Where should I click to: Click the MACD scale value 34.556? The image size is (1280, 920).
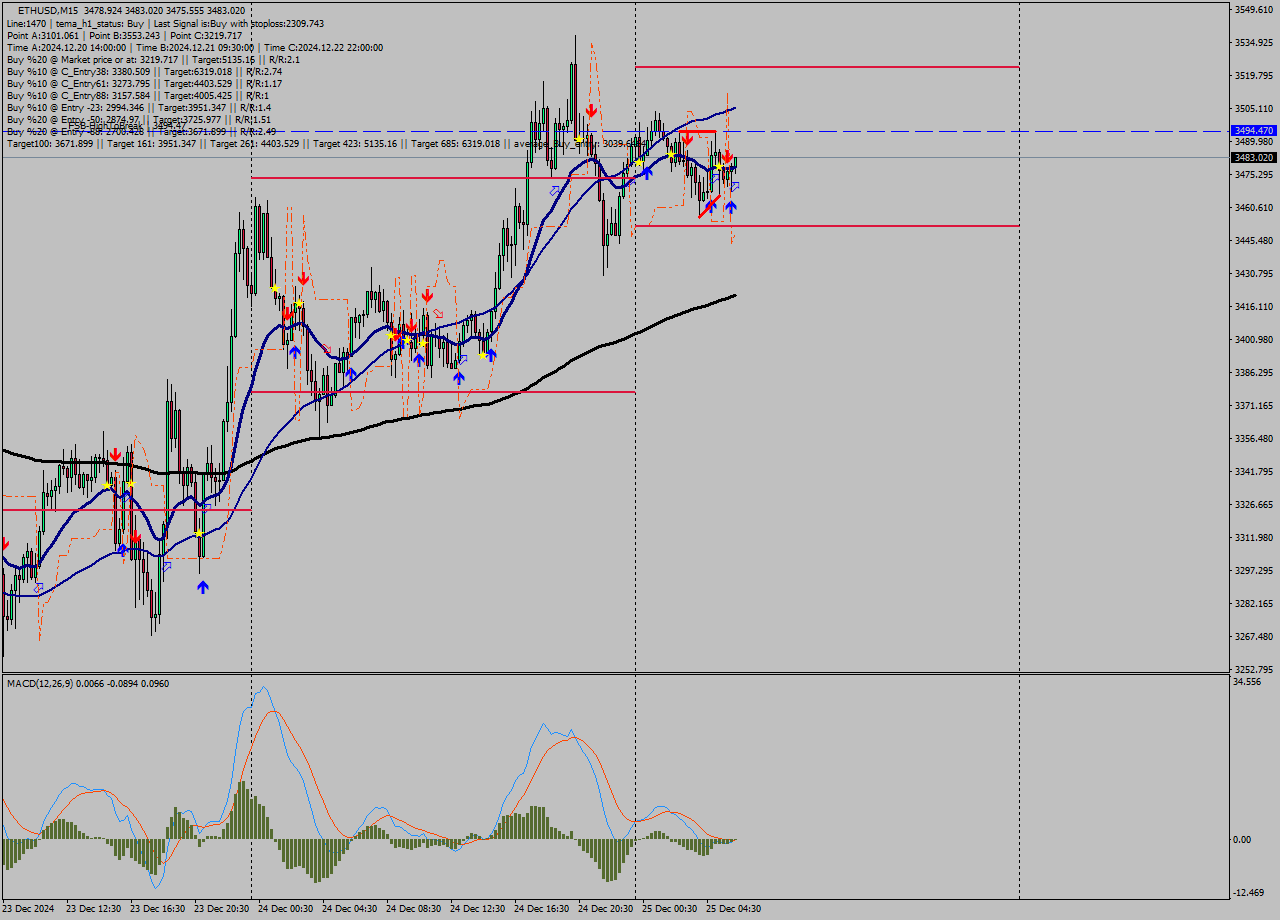click(x=1248, y=681)
